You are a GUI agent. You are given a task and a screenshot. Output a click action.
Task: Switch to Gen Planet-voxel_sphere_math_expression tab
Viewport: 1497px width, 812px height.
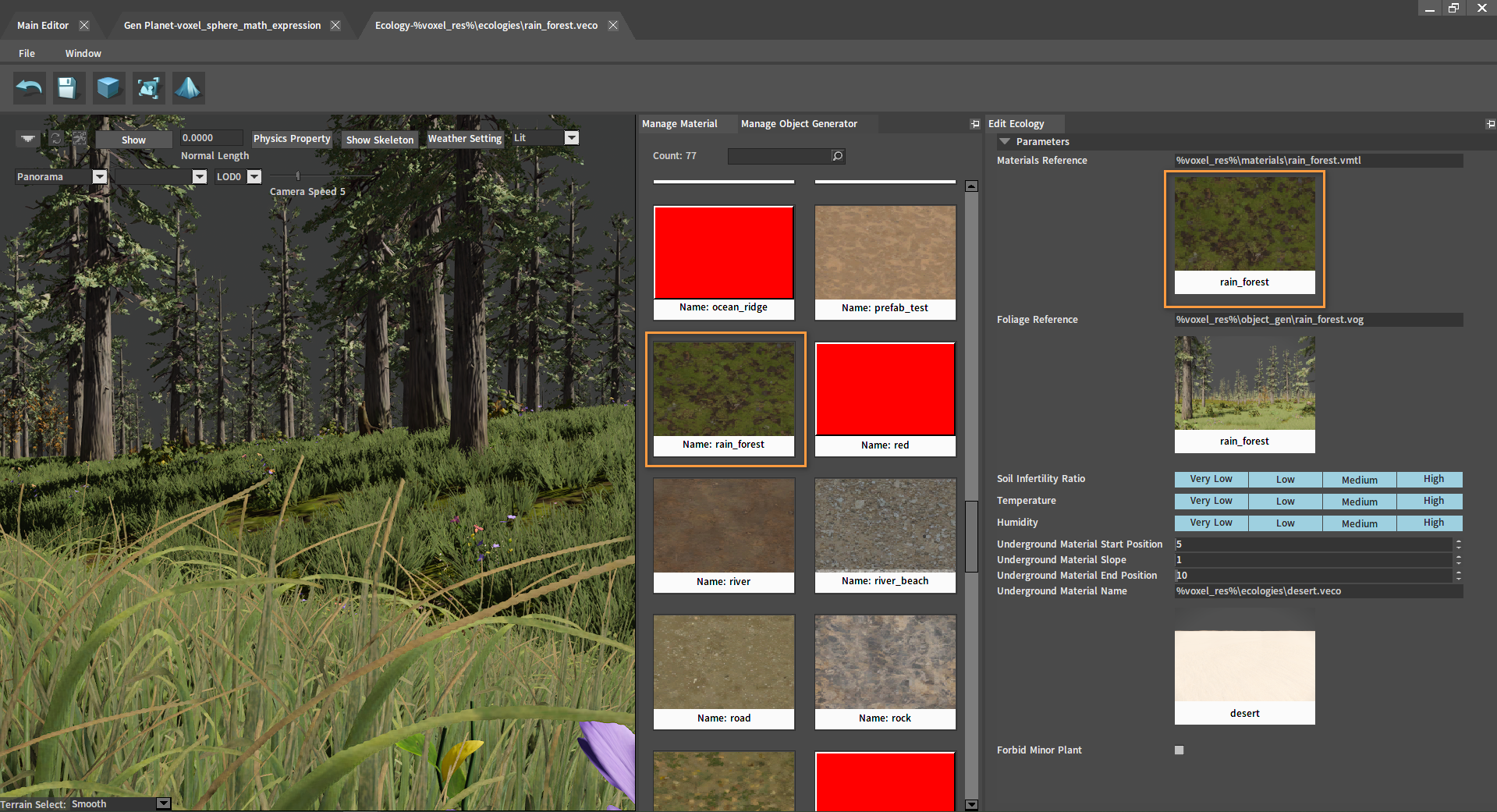(222, 25)
